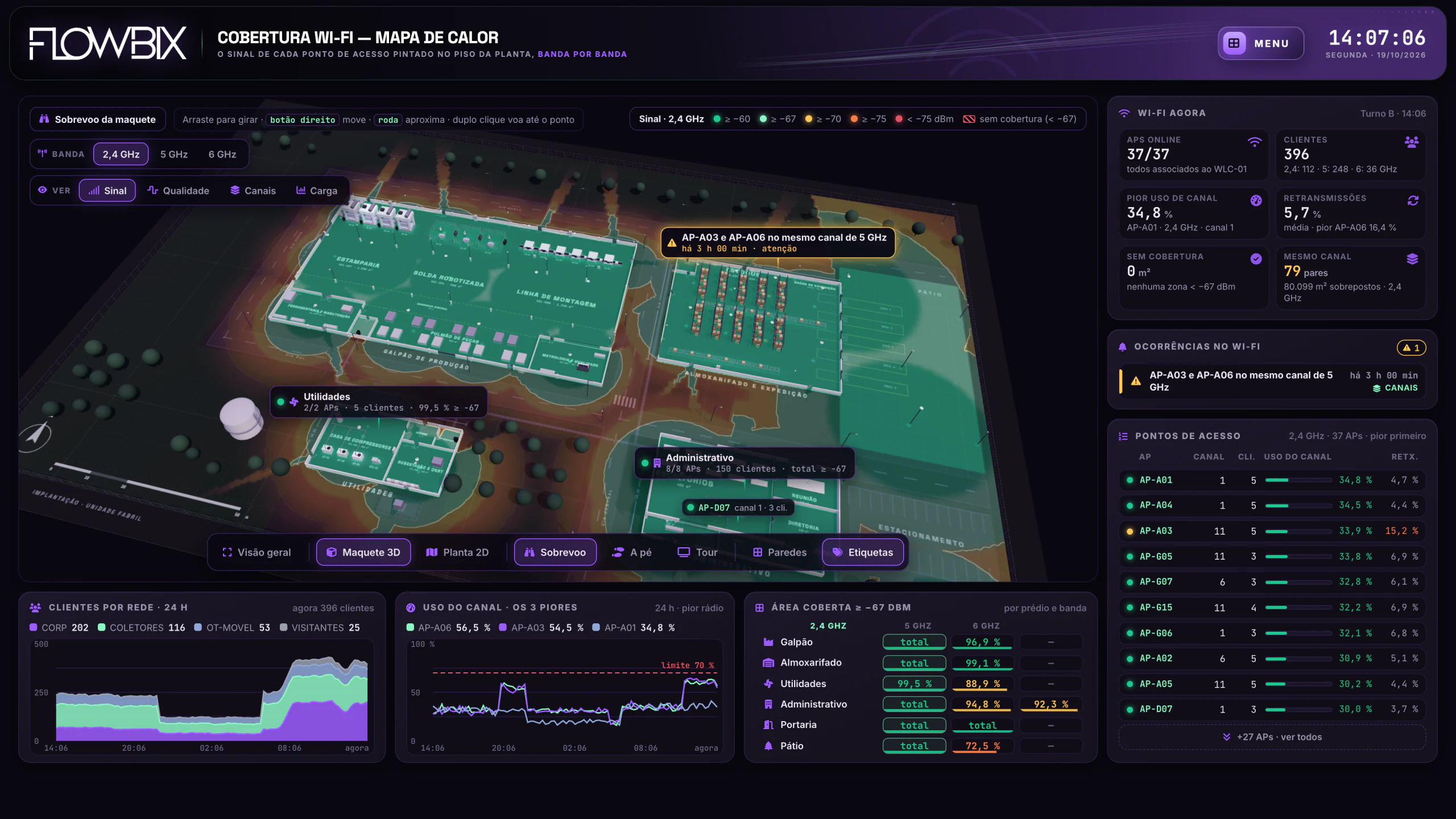Screen dimensions: 1456x819
Task: Click the CANAIS tag in occurrence
Action: (1395, 388)
